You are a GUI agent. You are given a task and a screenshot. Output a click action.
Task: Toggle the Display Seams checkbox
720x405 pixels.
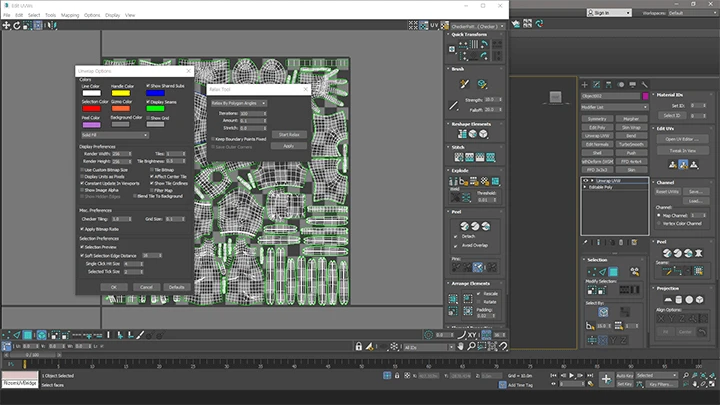tap(148, 102)
